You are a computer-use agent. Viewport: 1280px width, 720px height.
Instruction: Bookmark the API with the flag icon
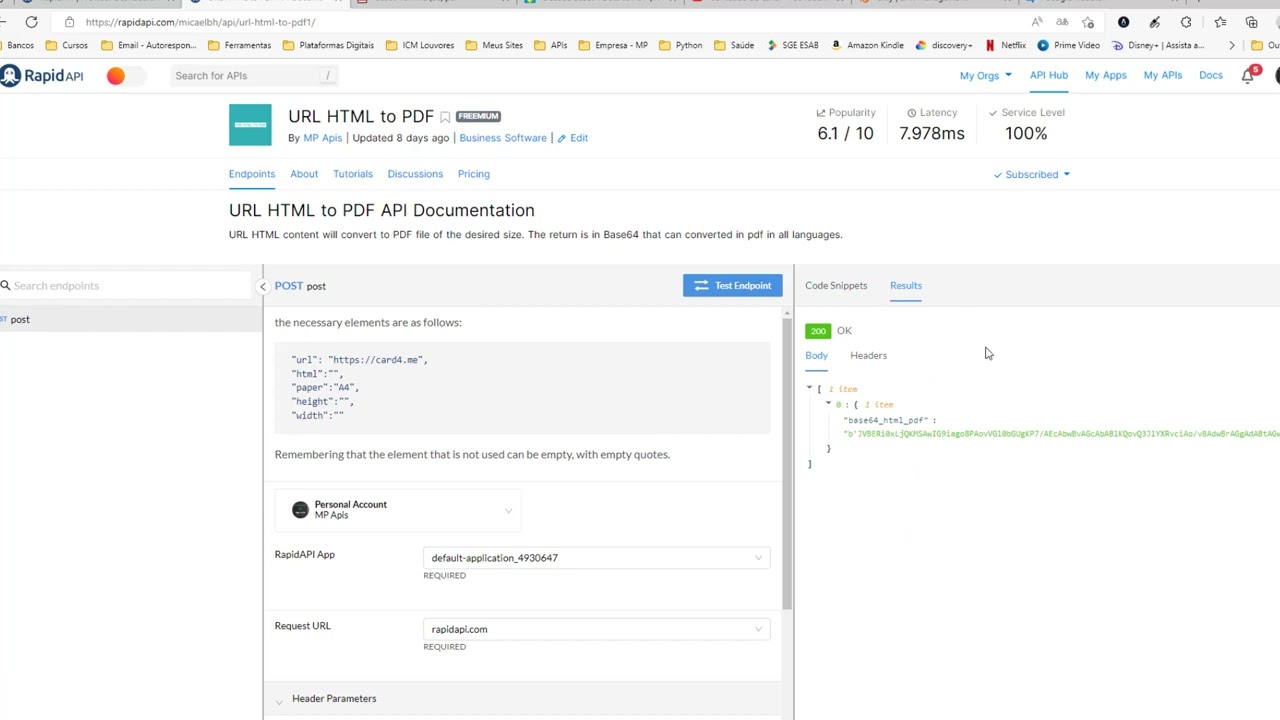tap(445, 117)
